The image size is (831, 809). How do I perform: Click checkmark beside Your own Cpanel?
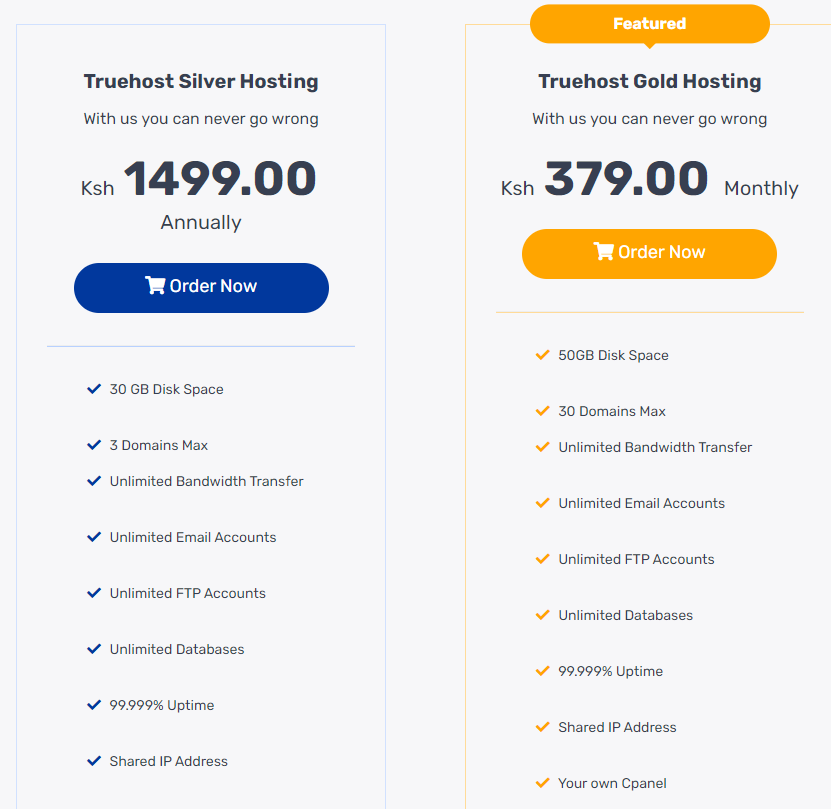(543, 783)
